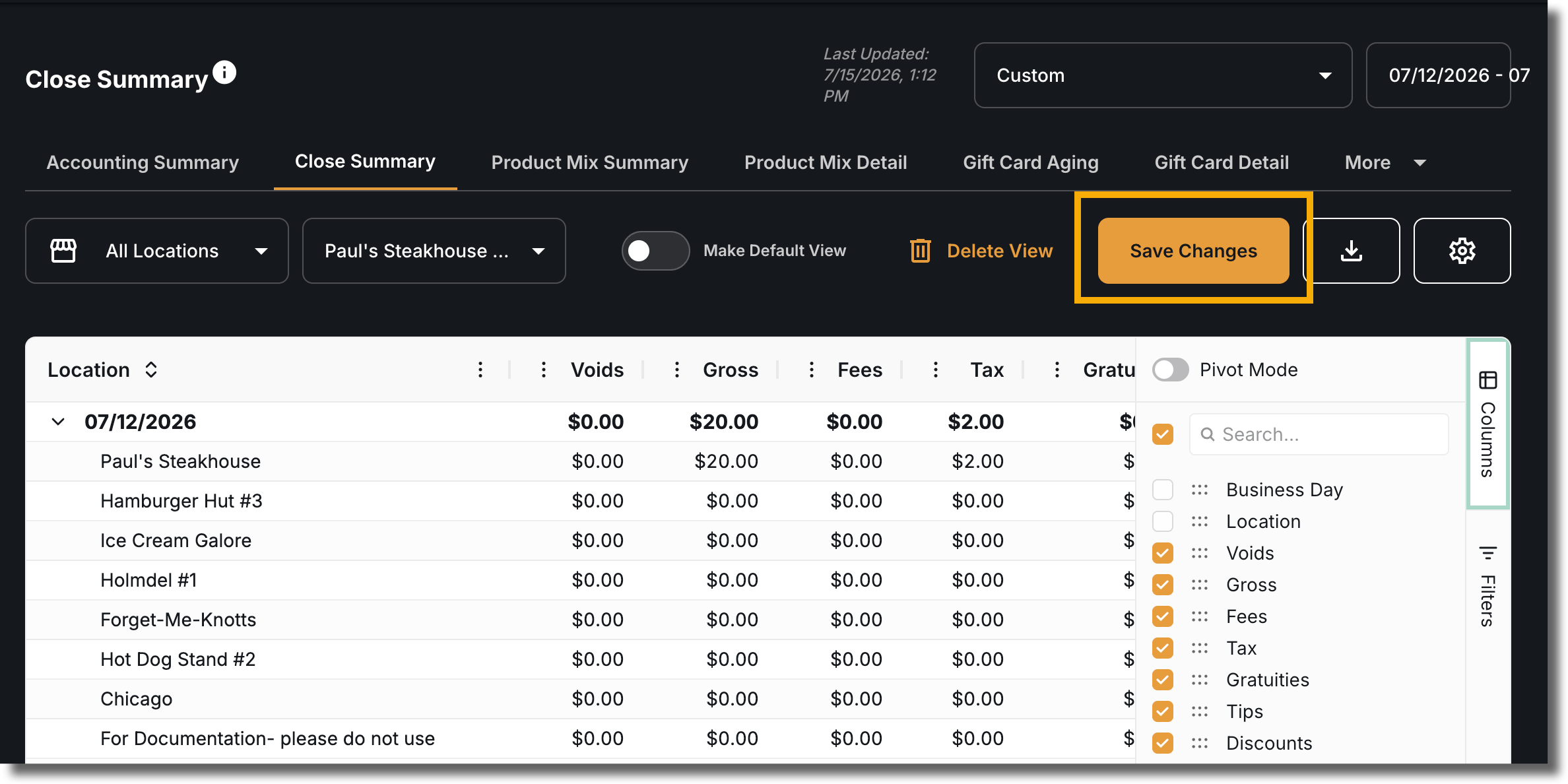Click the date range field 07/12/2026
This screenshot has height=784, width=1568.
coord(1439,75)
